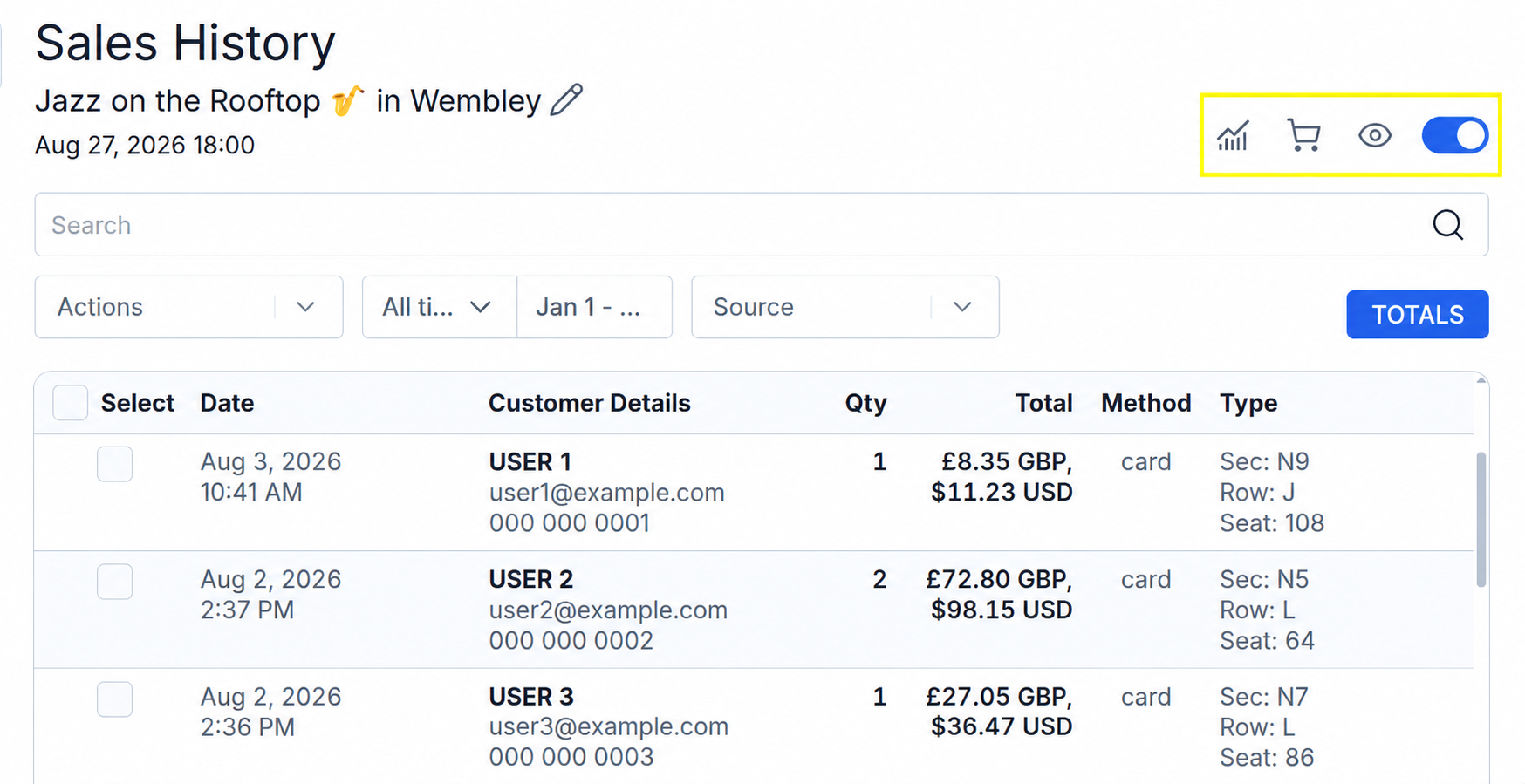Click the magnifying glass search icon

click(x=1447, y=225)
